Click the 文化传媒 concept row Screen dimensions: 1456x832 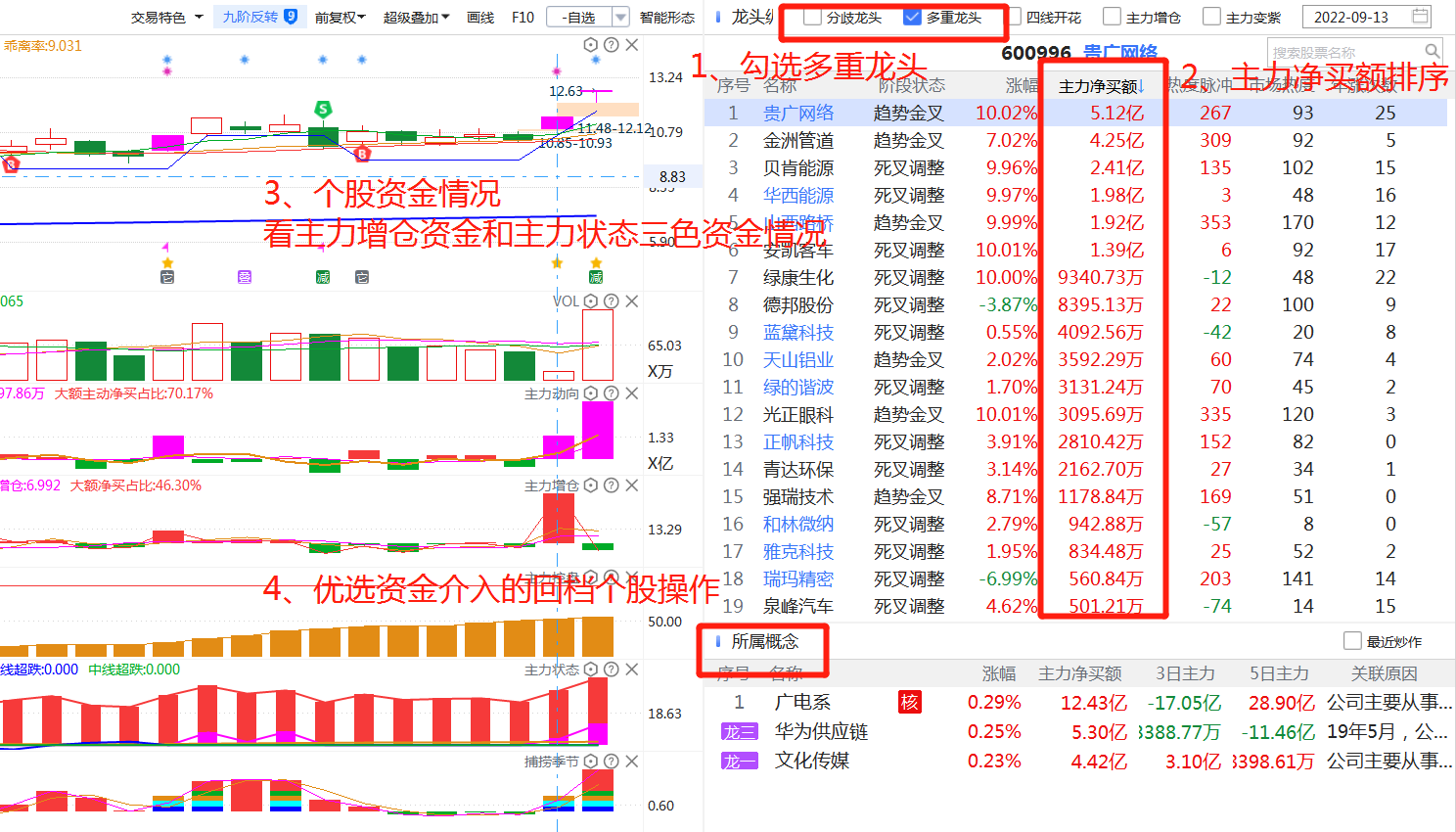point(1079,761)
